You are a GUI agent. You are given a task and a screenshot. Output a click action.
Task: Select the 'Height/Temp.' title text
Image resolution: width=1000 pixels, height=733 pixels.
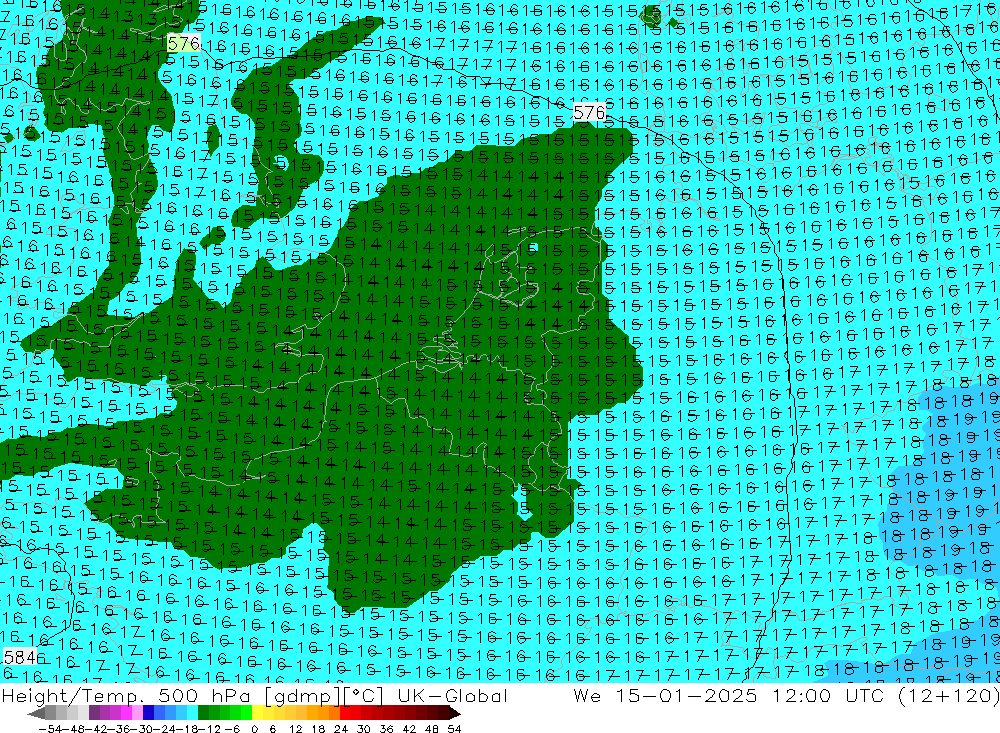coord(71,695)
